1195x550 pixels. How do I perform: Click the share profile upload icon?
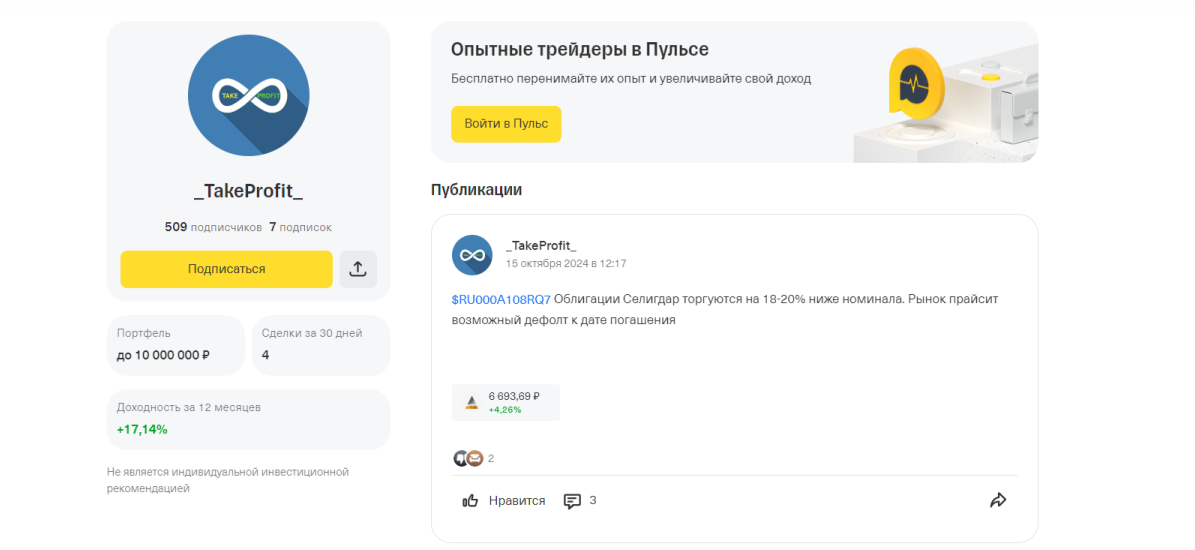358,269
